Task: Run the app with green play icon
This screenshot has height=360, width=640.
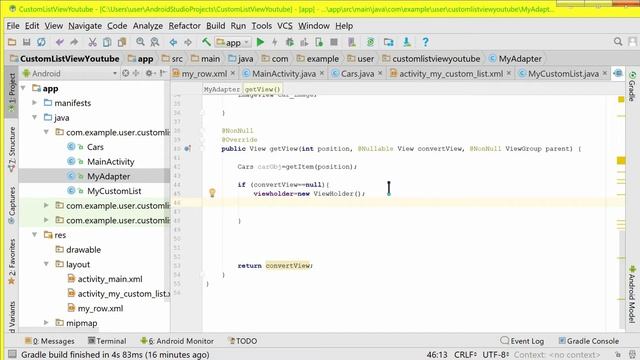Action: (x=260, y=42)
